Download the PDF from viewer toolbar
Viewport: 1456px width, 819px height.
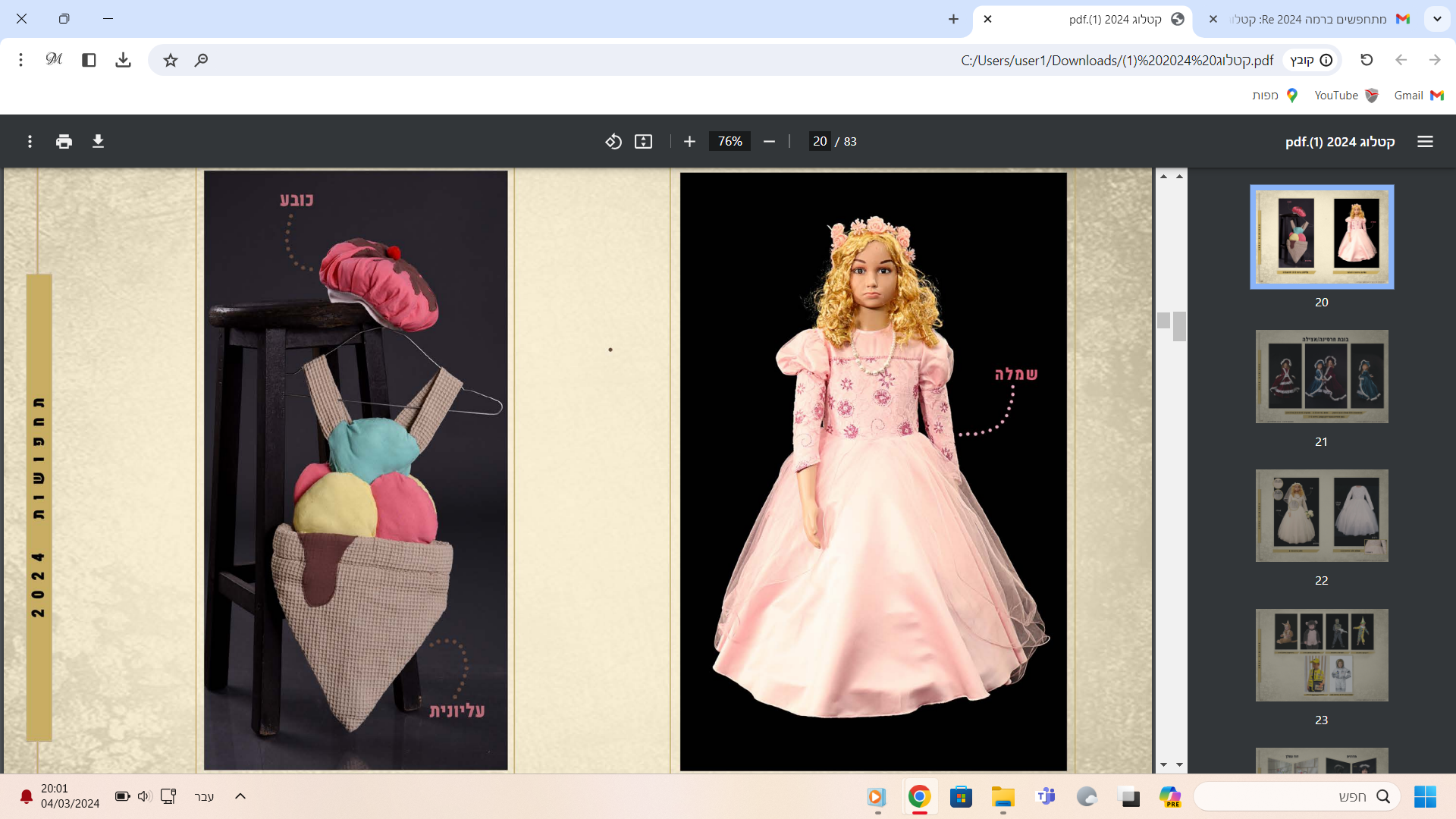click(x=98, y=142)
